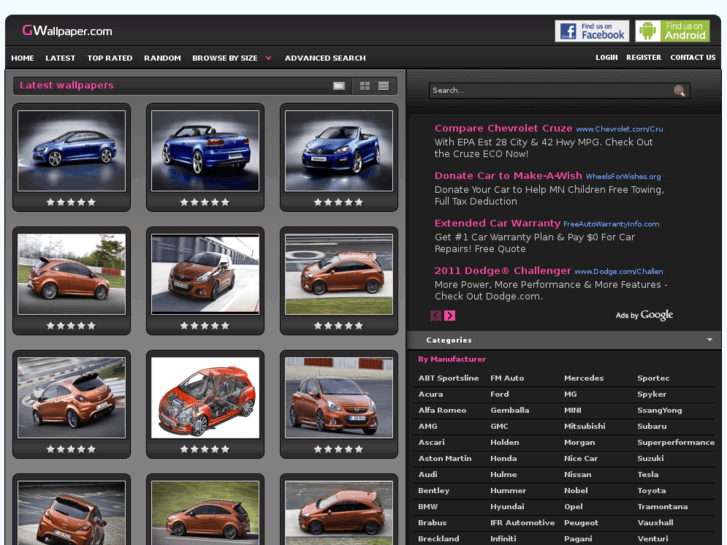Open the orange car cutaway thumbnail
This screenshot has width=727, height=545.
point(205,397)
